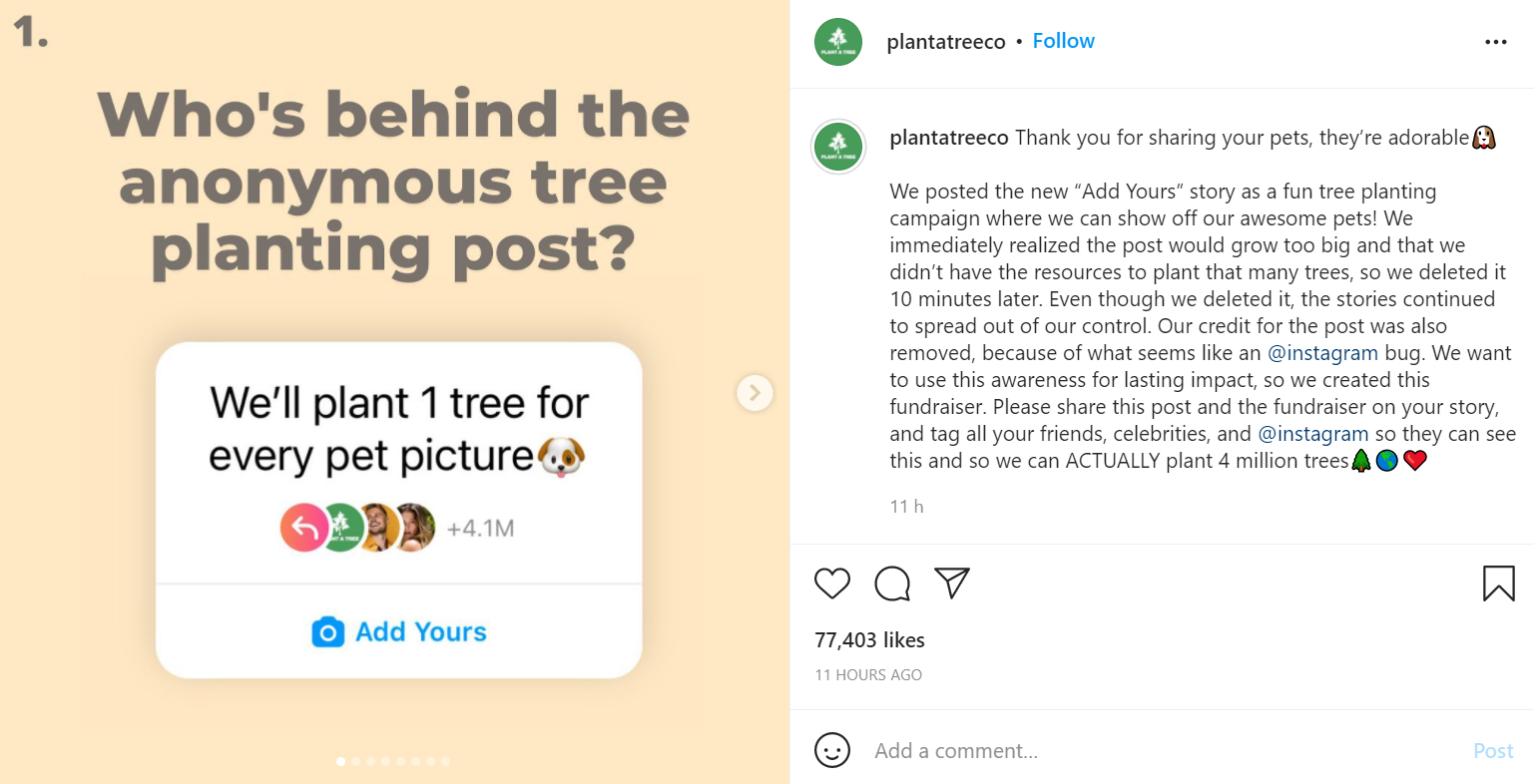Click the plantatreeco header profile picture
The image size is (1534, 784).
point(838,42)
